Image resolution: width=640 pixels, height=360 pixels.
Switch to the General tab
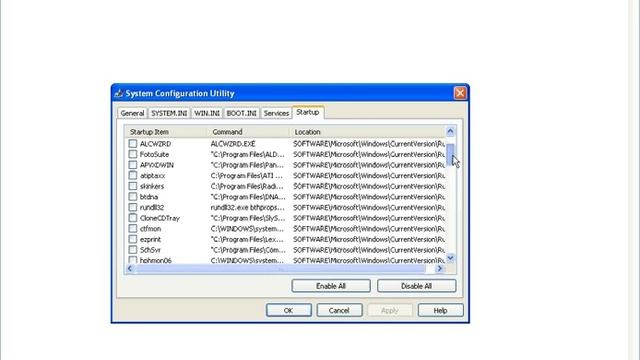pos(132,113)
